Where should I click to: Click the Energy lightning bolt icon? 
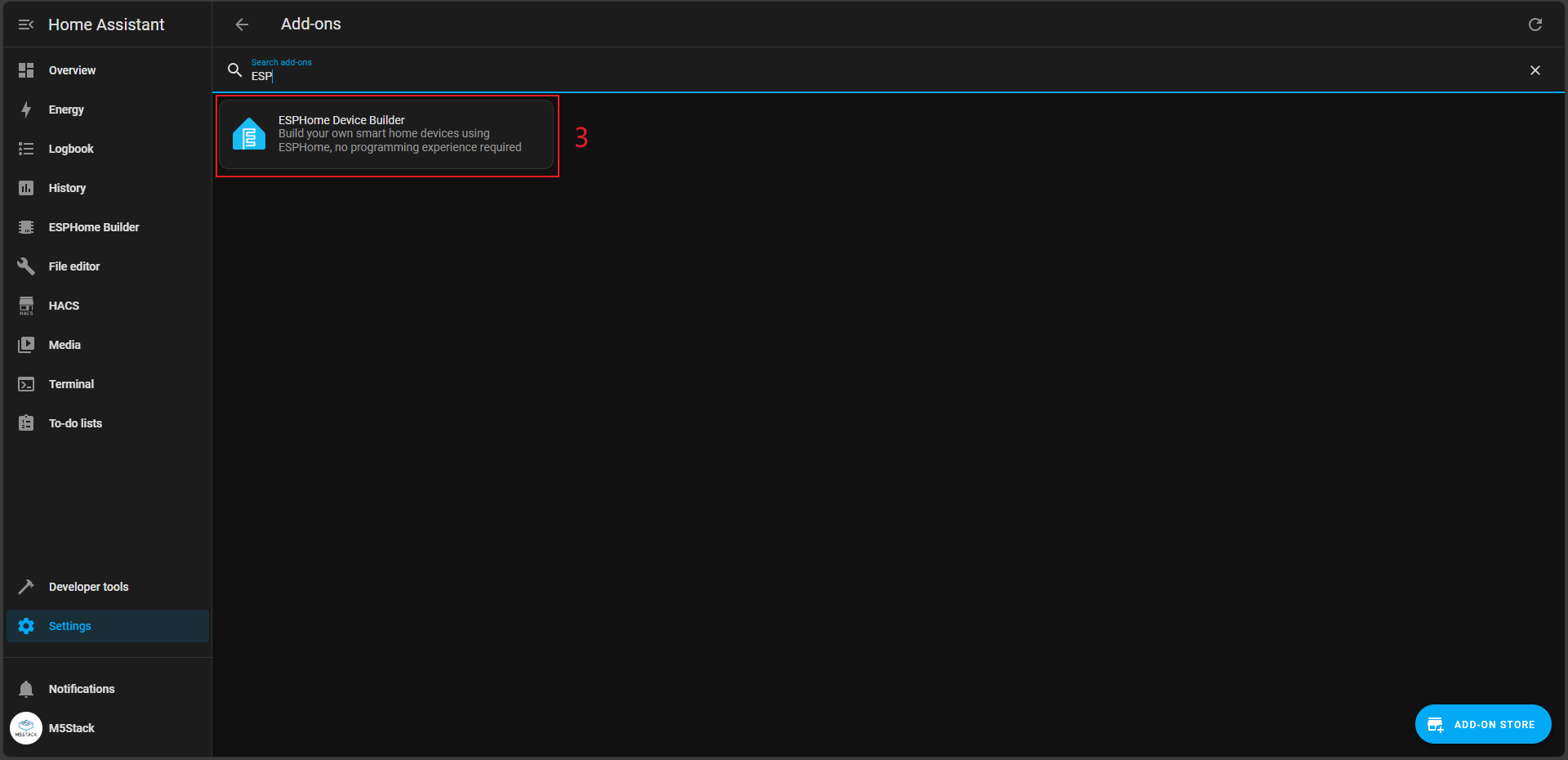[x=26, y=110]
